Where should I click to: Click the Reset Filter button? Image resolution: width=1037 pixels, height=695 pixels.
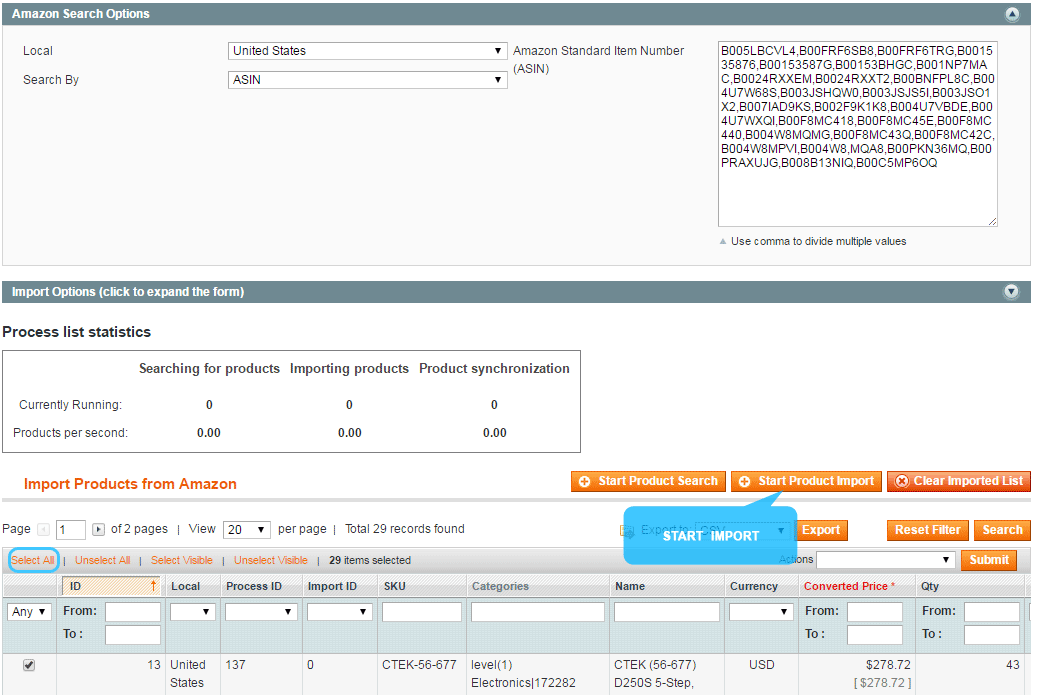(928, 530)
